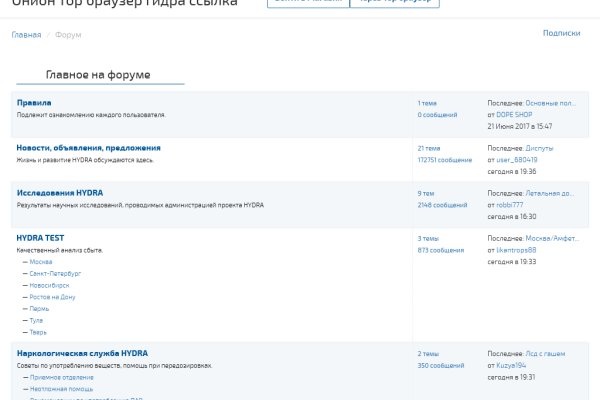Screen dimensions: 600x400
Task: Open the robbi777 profile link
Action: [x=510, y=204]
